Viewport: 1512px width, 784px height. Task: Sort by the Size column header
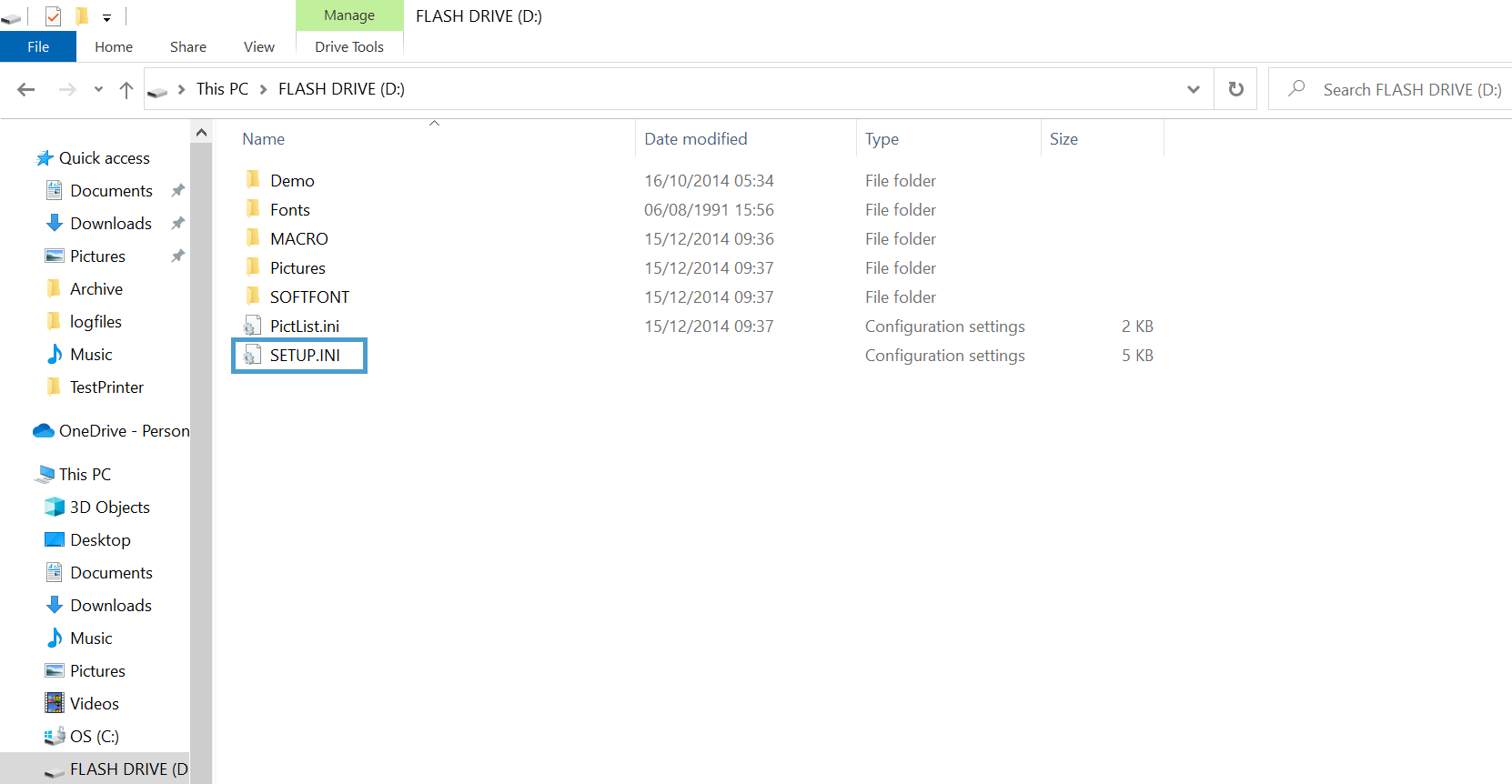1063,139
